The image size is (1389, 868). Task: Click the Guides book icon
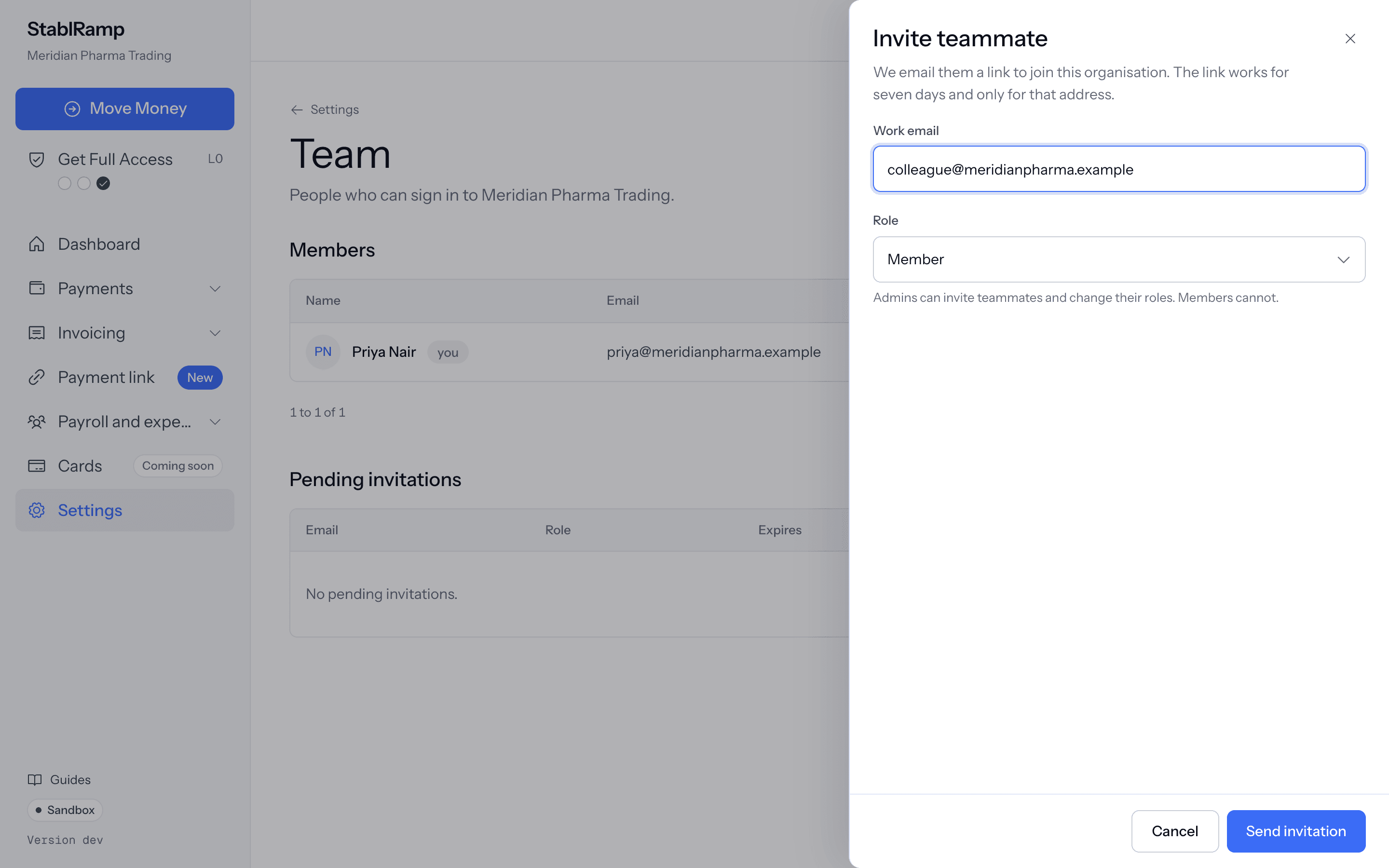pyautogui.click(x=35, y=780)
